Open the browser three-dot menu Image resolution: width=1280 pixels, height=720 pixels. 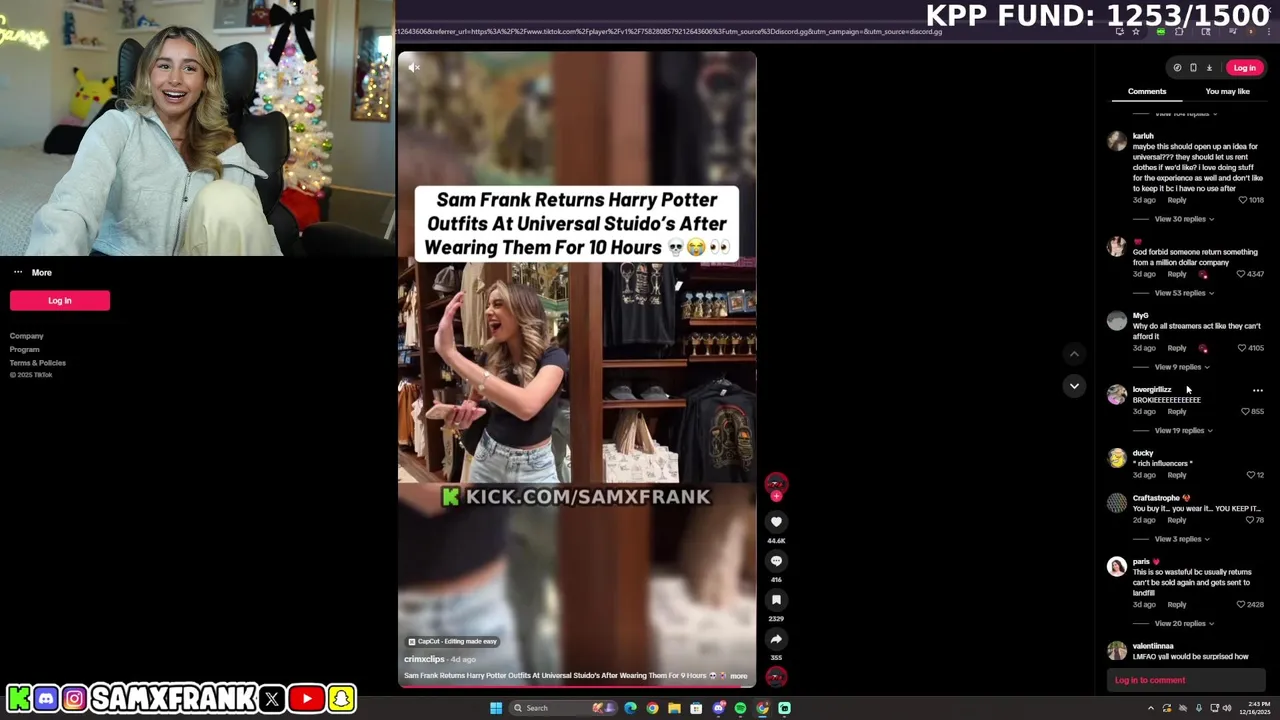point(1270,32)
